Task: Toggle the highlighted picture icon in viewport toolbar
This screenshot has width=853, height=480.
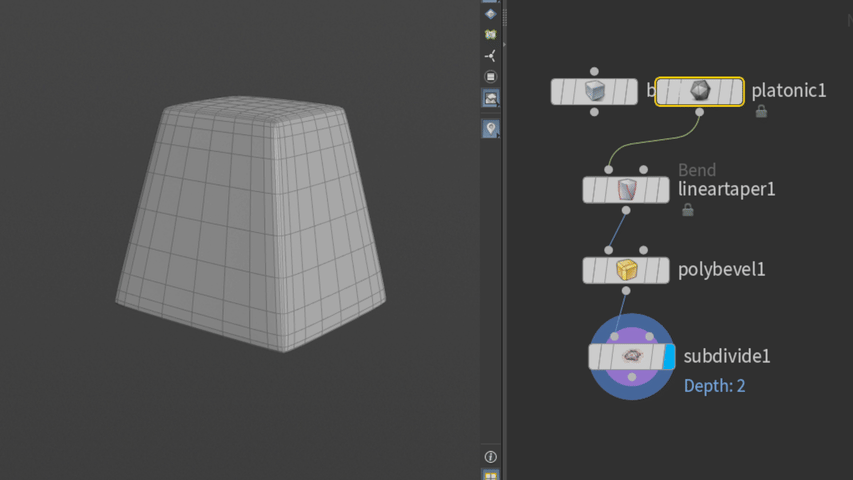Action: tap(490, 98)
